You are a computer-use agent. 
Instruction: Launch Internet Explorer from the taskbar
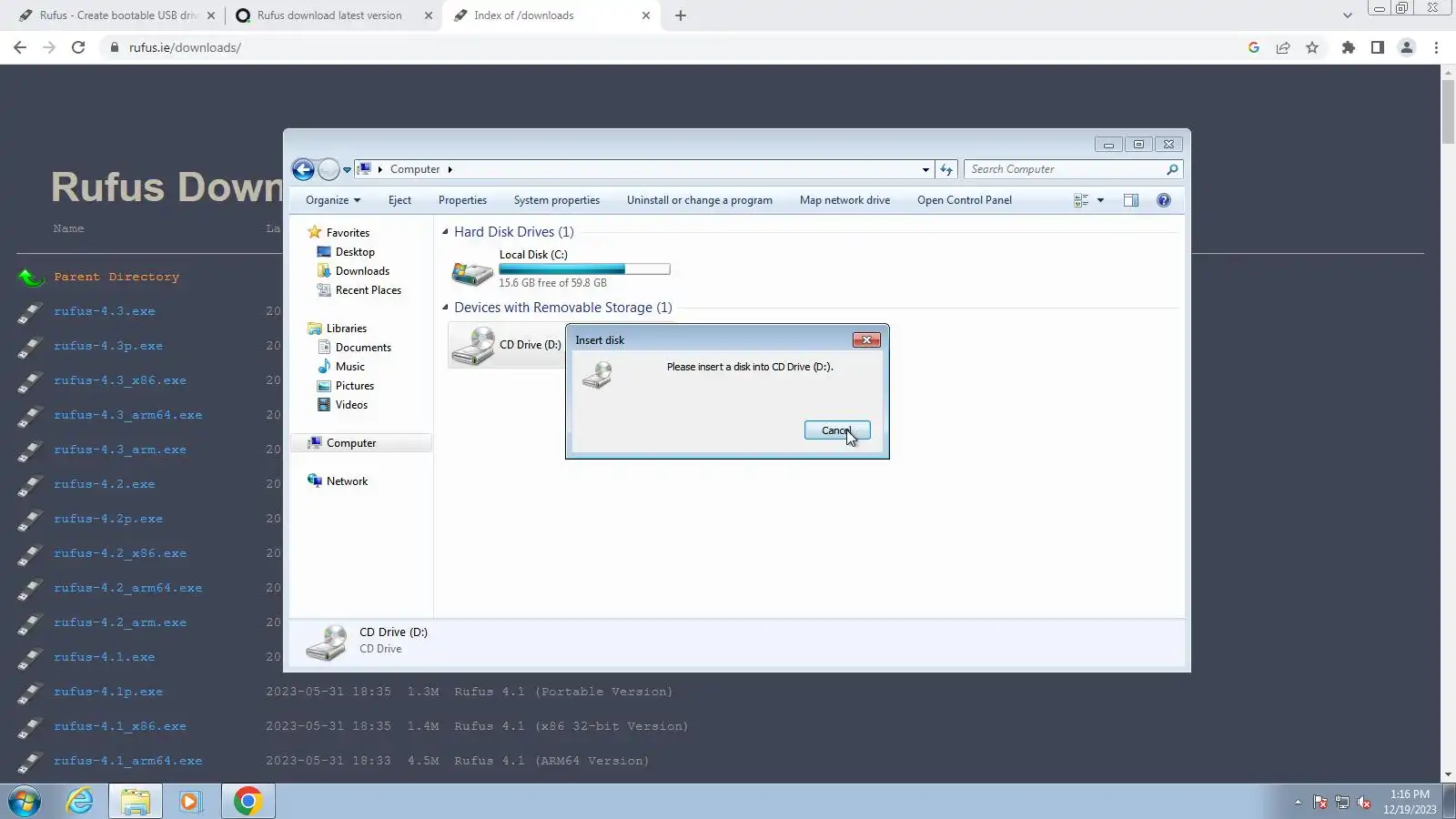pyautogui.click(x=80, y=802)
